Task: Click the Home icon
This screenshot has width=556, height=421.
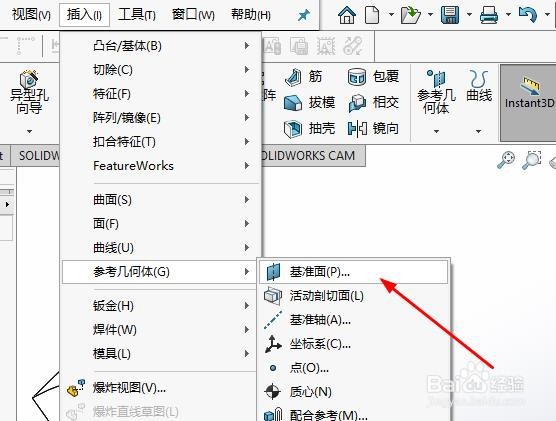Action: click(347, 15)
